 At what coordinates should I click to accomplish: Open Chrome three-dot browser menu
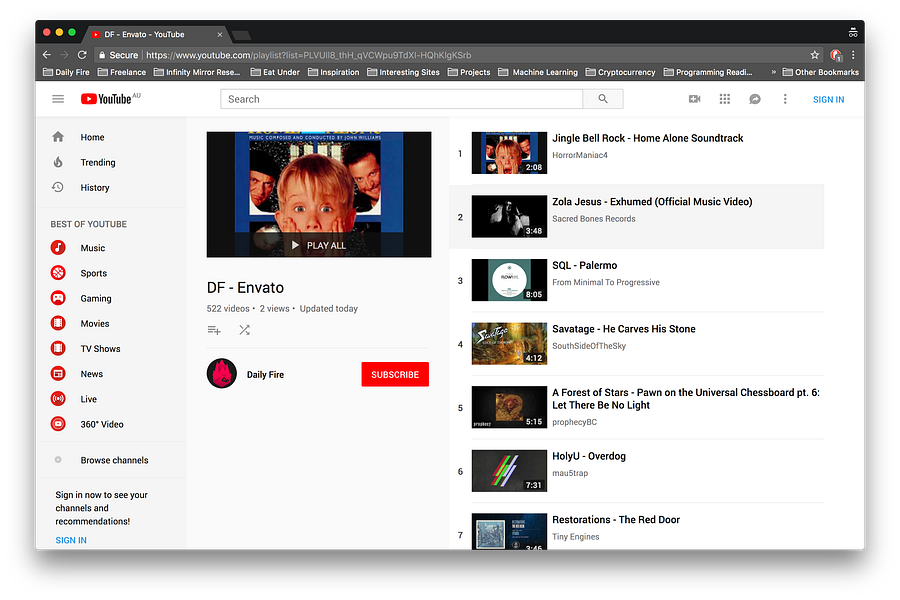(x=854, y=55)
